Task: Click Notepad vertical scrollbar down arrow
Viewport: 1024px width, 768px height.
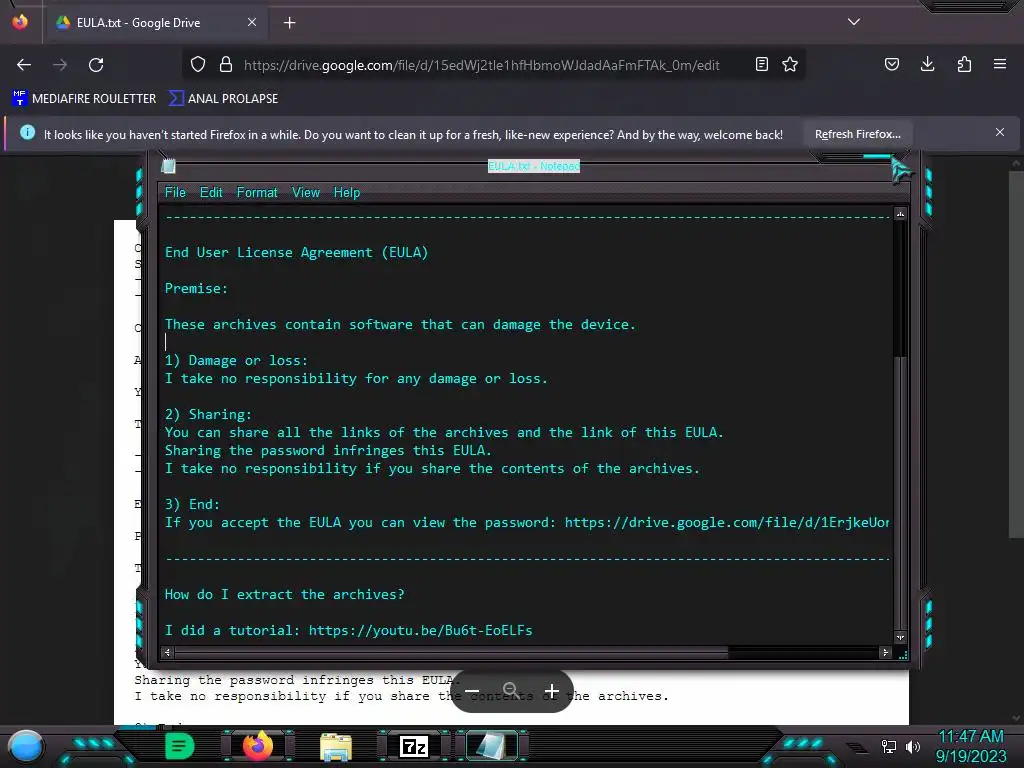Action: point(901,637)
